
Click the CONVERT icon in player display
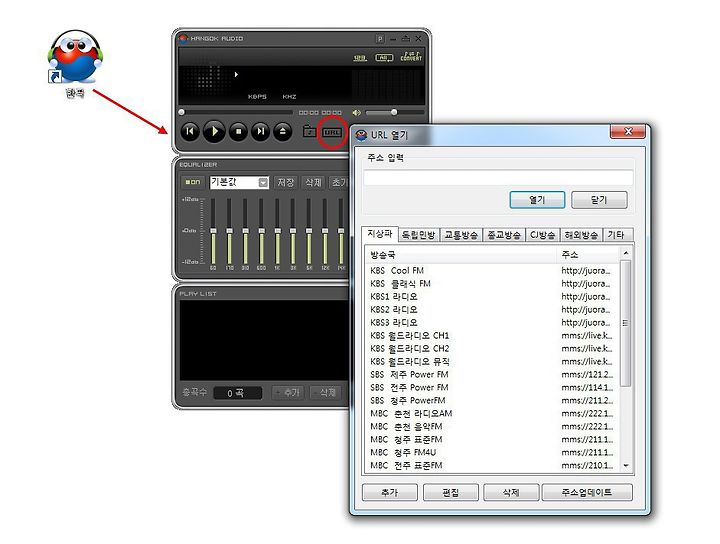point(411,57)
